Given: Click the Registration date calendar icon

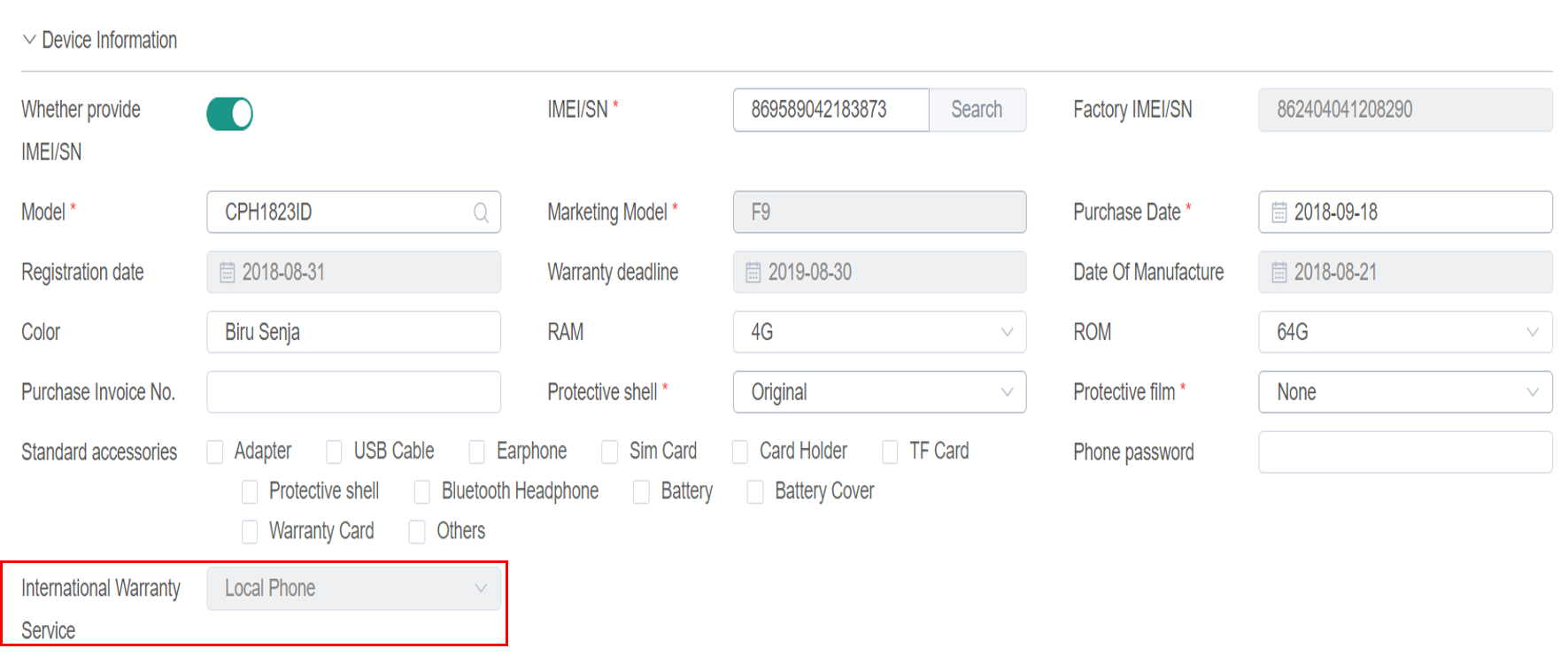Looking at the screenshot, I should [x=227, y=273].
